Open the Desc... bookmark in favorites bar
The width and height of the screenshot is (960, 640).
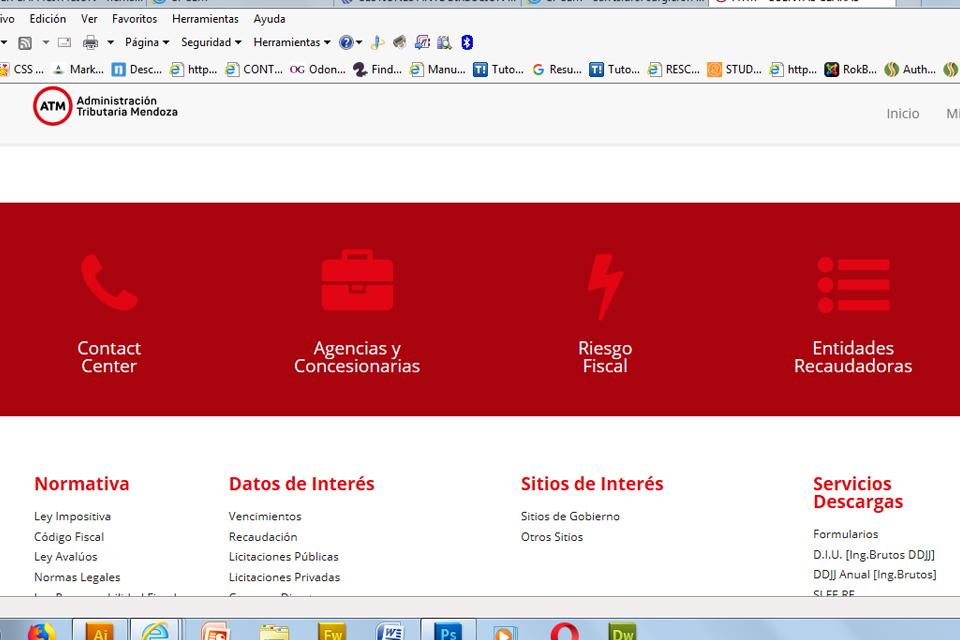(137, 70)
